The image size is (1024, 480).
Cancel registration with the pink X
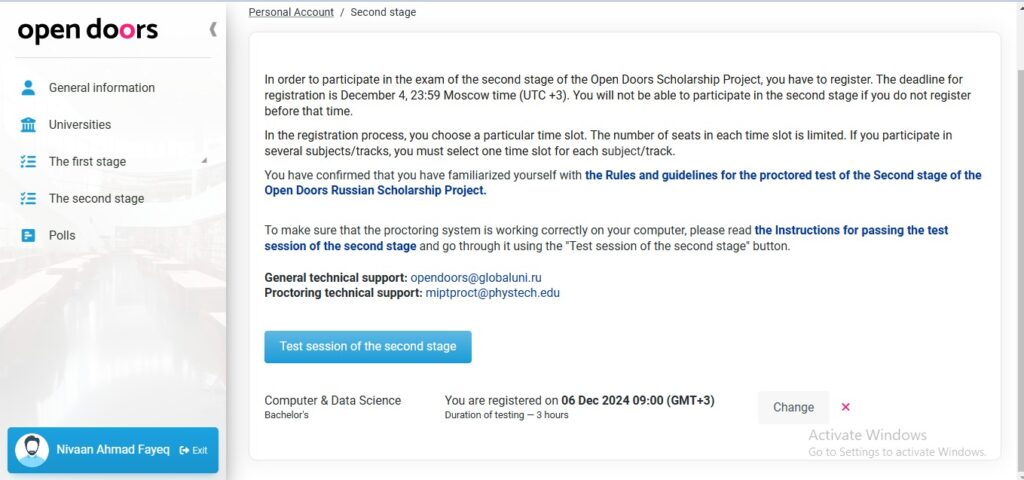coord(846,407)
